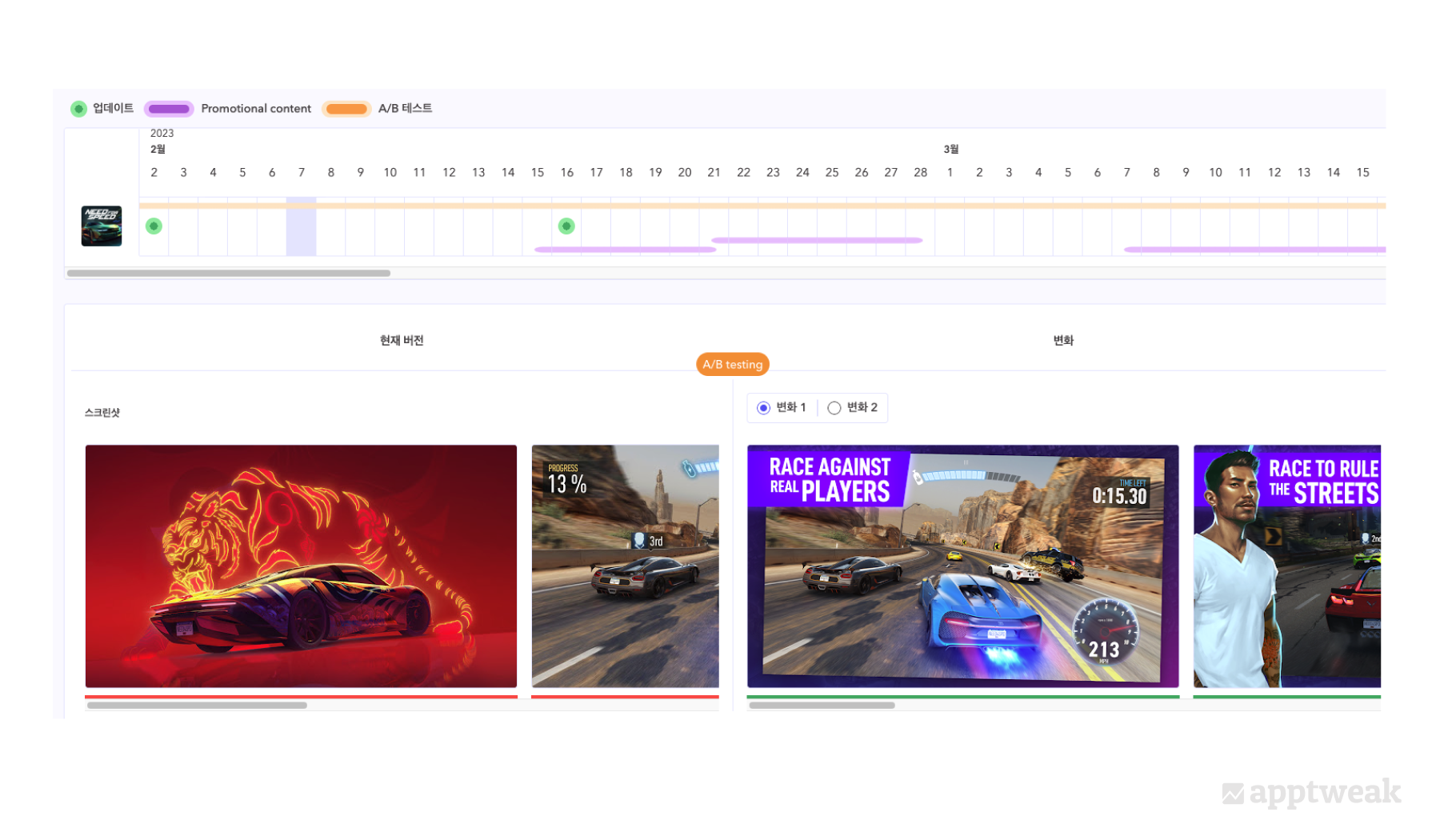1440x840 pixels.
Task: Click the purple Promotional content legend pill
Action: point(169,109)
